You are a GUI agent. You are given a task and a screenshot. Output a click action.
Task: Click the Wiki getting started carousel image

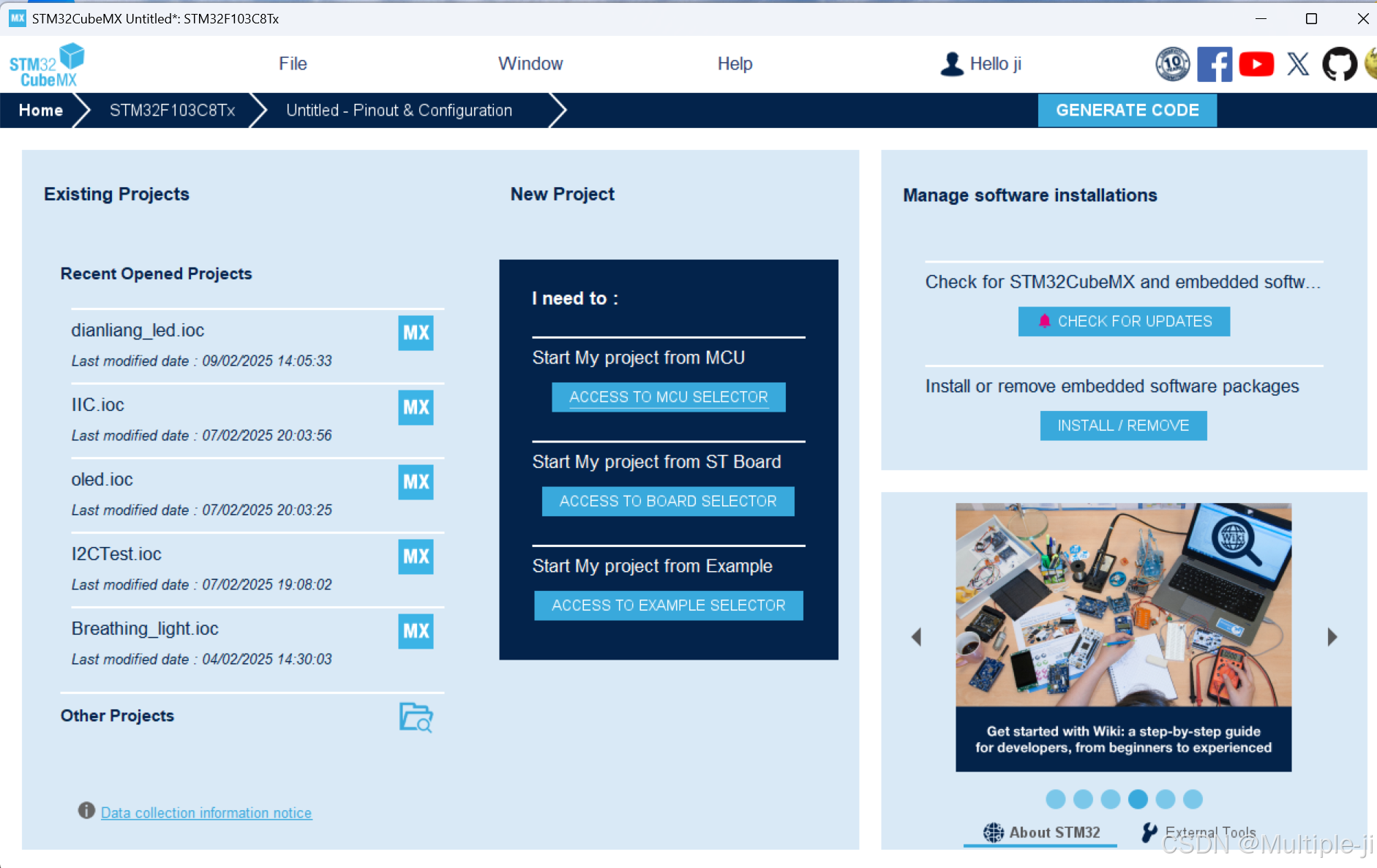[x=1123, y=605]
